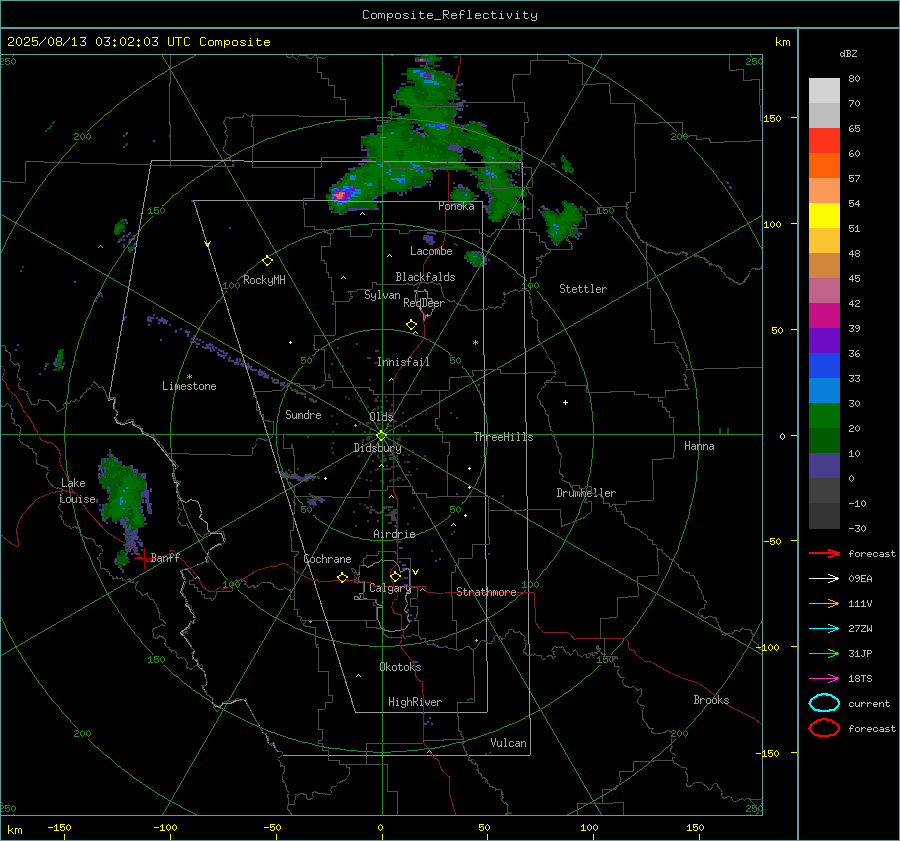Select the green swatch between 30 and 20 dBZ
Viewport: 900px width, 841px height.
point(824,416)
